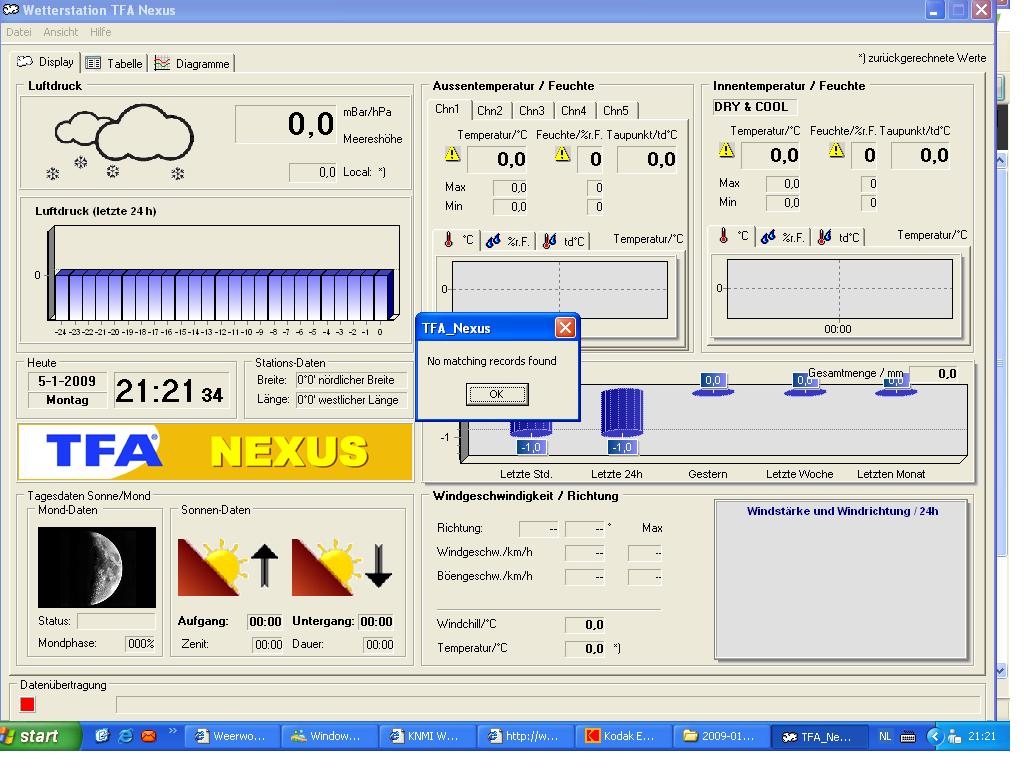Click the red Datenübertragung status indicator

(x=27, y=704)
